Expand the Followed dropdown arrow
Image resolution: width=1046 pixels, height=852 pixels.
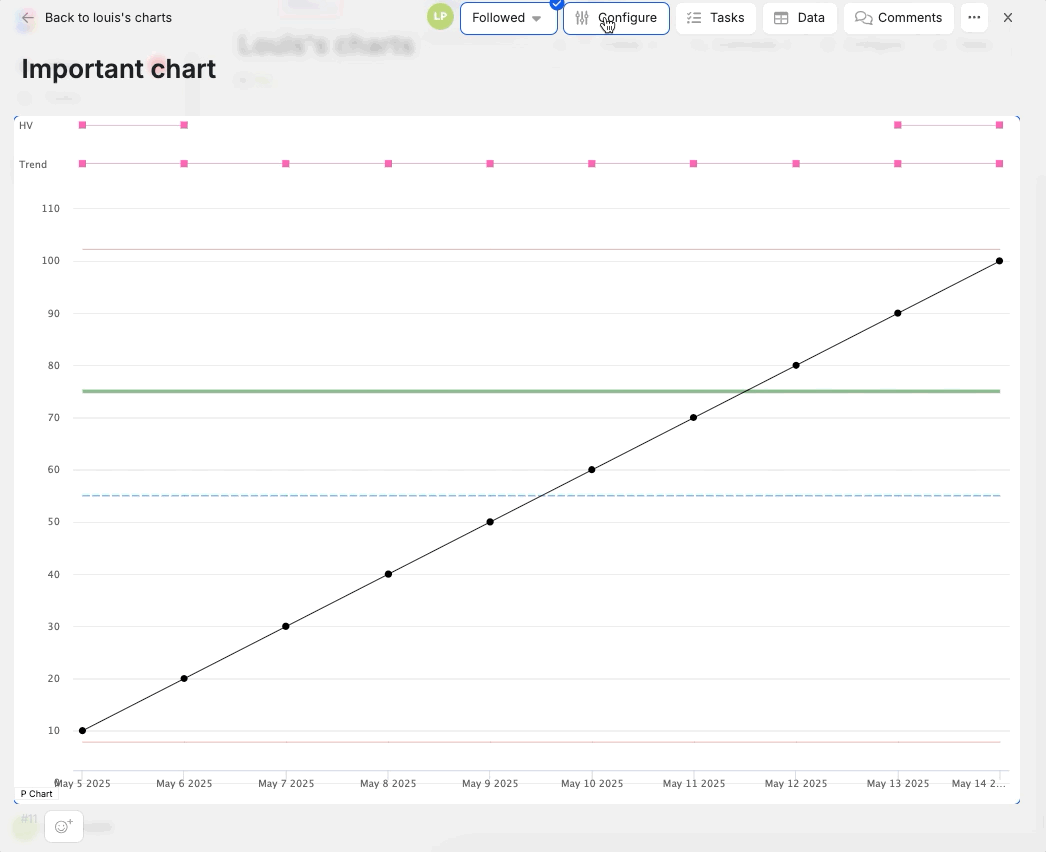click(x=537, y=19)
